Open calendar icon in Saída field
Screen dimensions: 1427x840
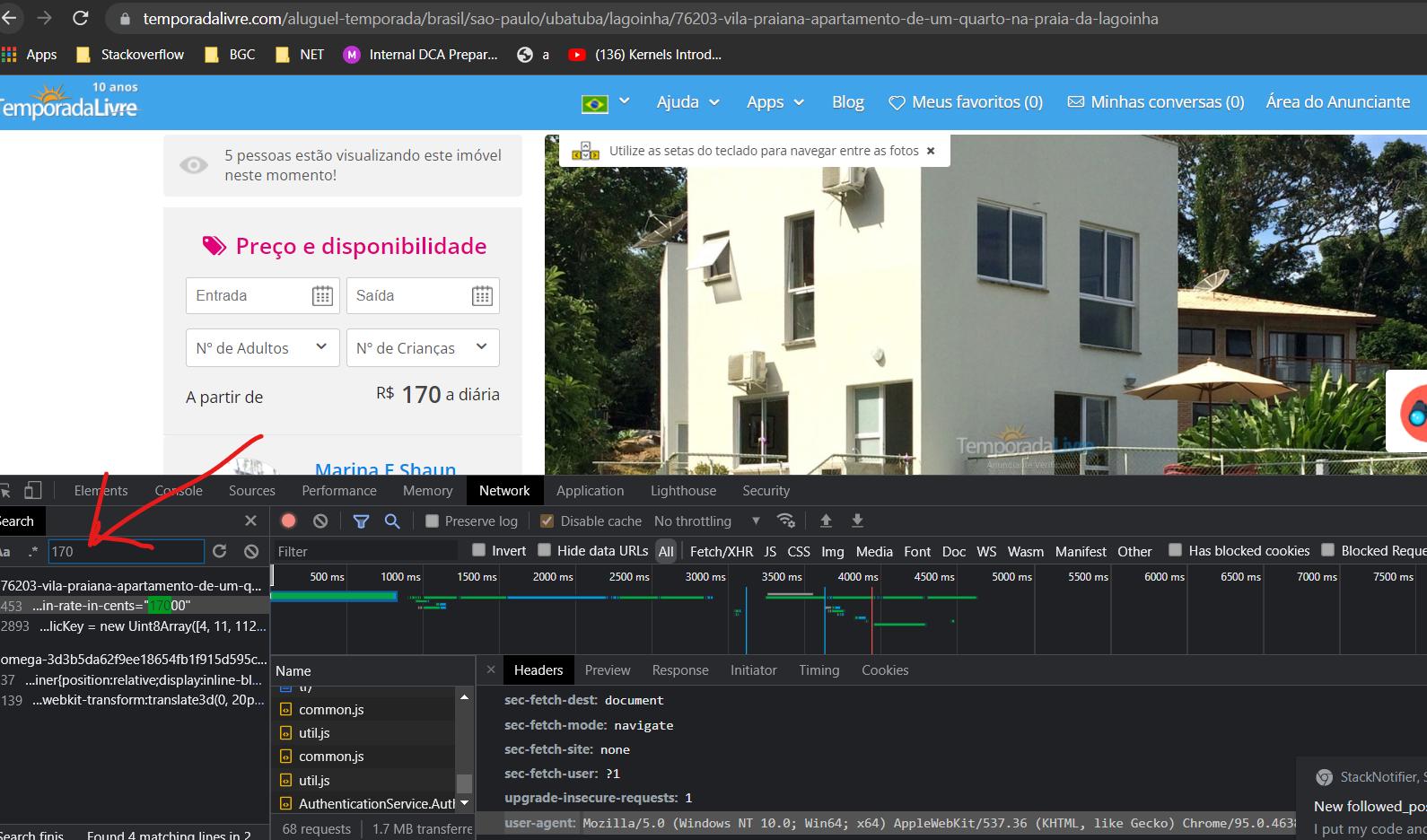coord(482,295)
